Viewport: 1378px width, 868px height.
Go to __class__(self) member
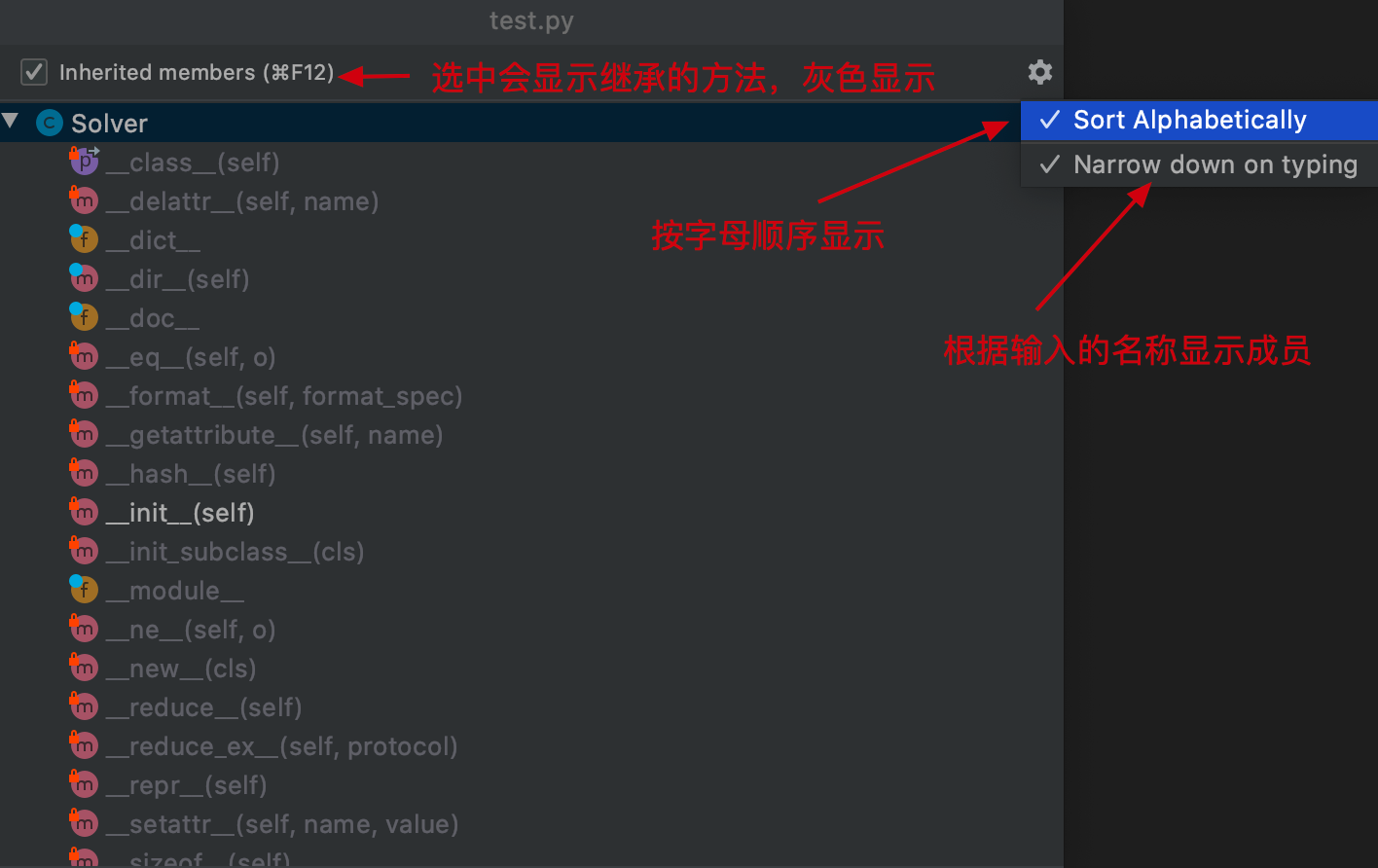click(x=193, y=163)
